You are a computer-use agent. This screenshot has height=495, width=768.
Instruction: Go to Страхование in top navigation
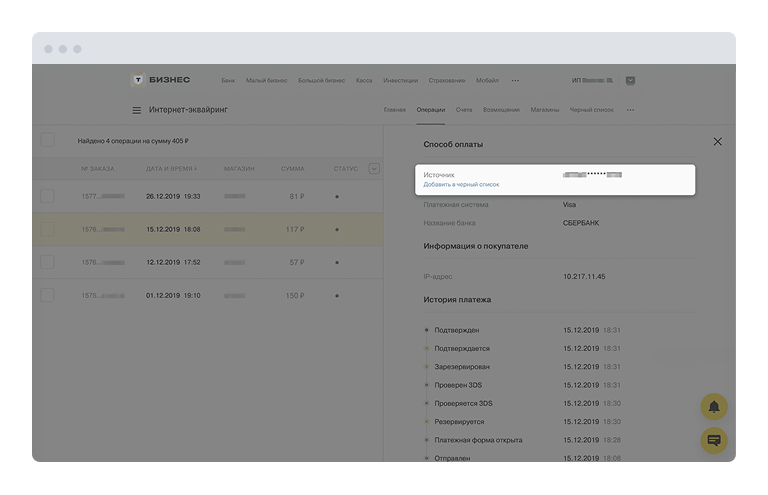coord(446,80)
